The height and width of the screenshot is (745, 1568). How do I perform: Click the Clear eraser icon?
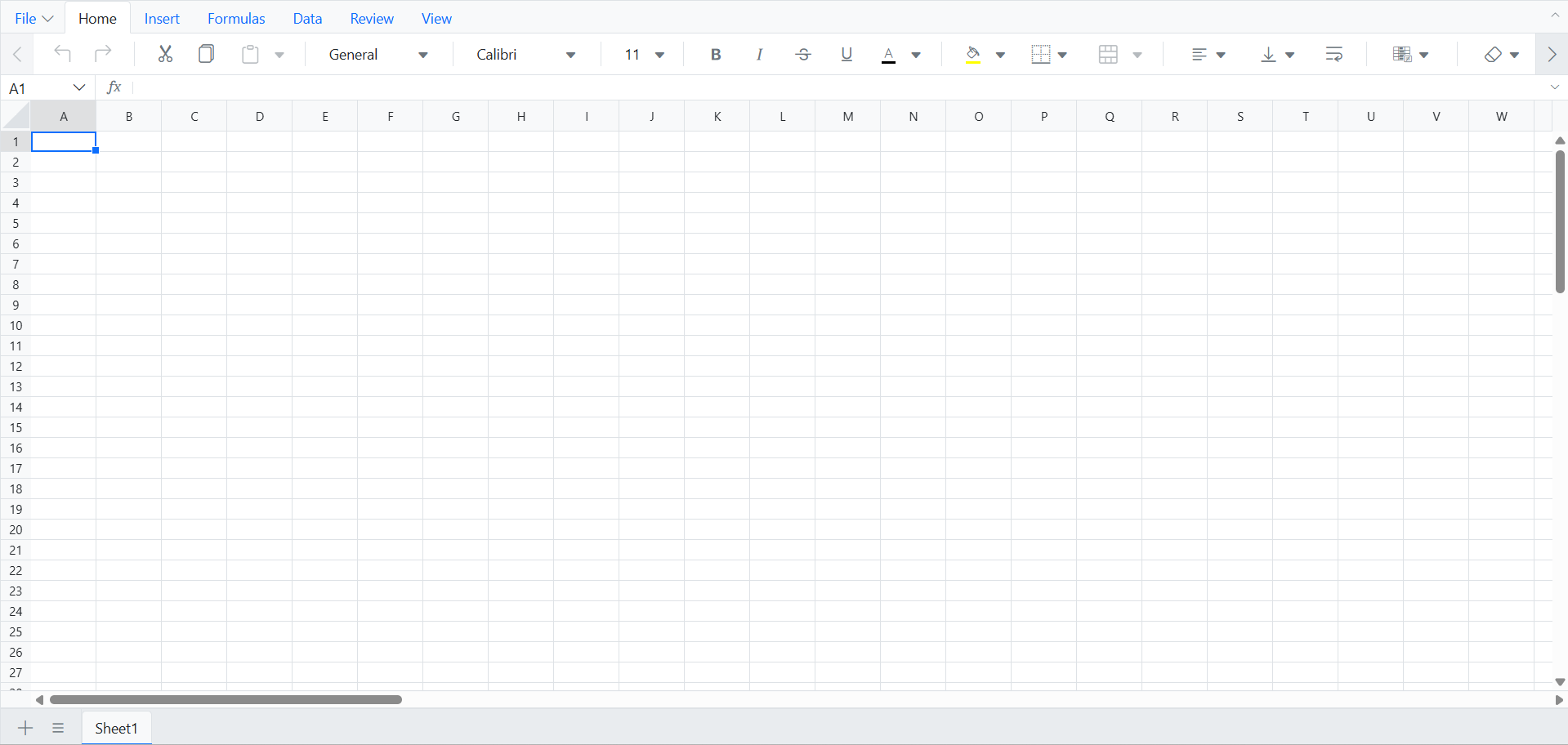tap(1493, 54)
